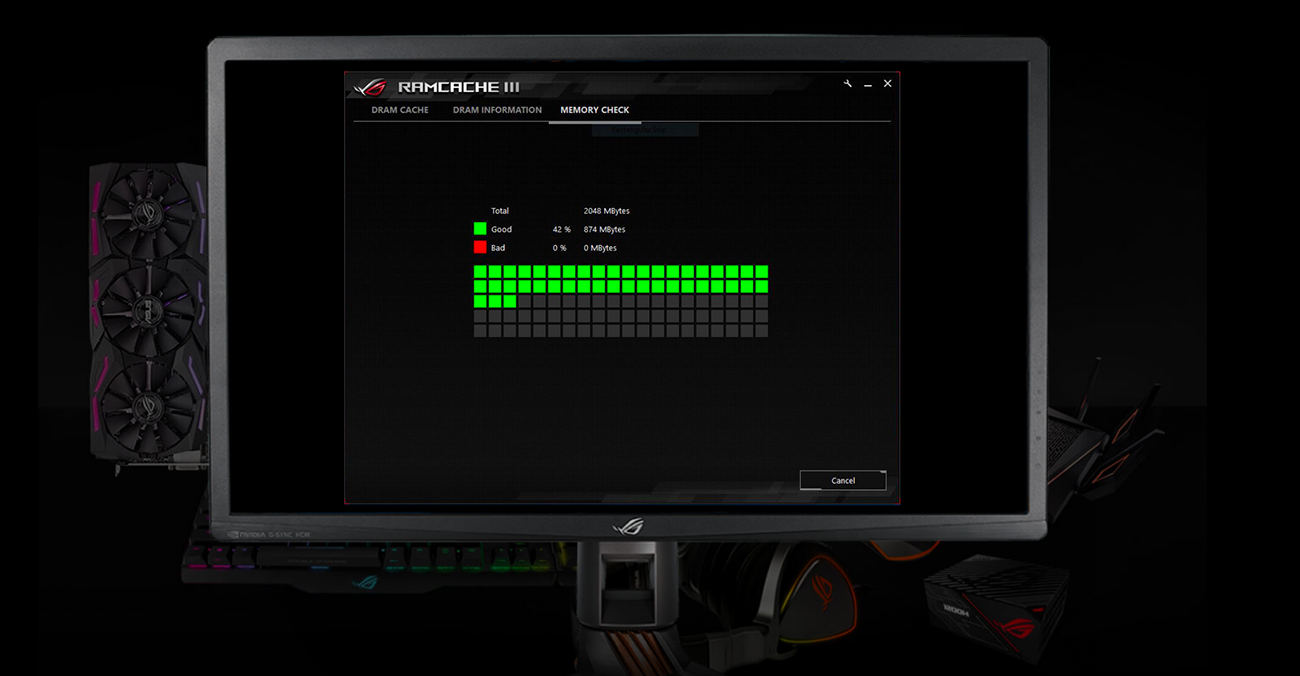Viewport: 1300px width, 676px height.
Task: Click the "0 %" bad percentage
Action: [x=560, y=248]
